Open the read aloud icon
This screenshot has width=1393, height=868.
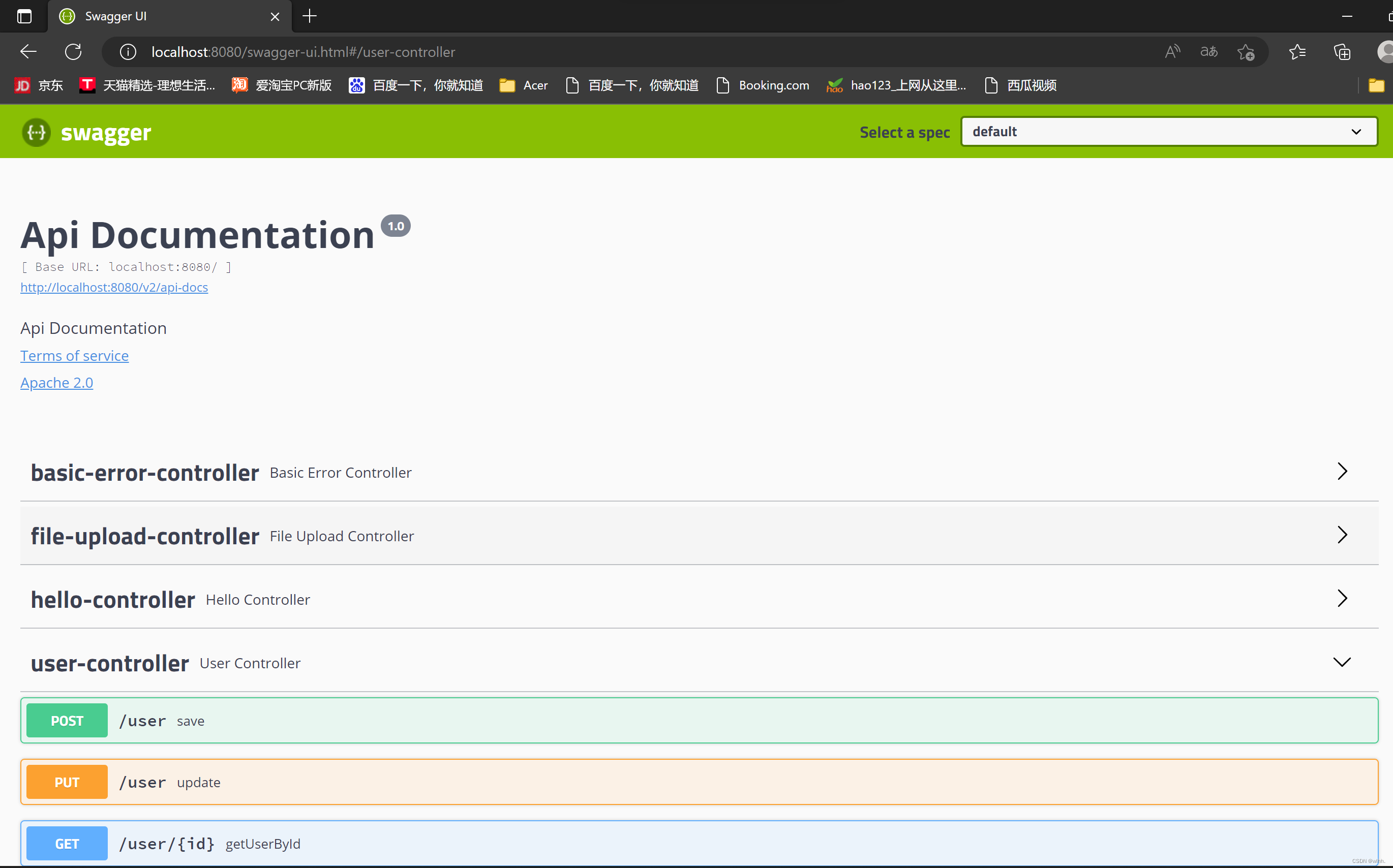click(x=1172, y=52)
